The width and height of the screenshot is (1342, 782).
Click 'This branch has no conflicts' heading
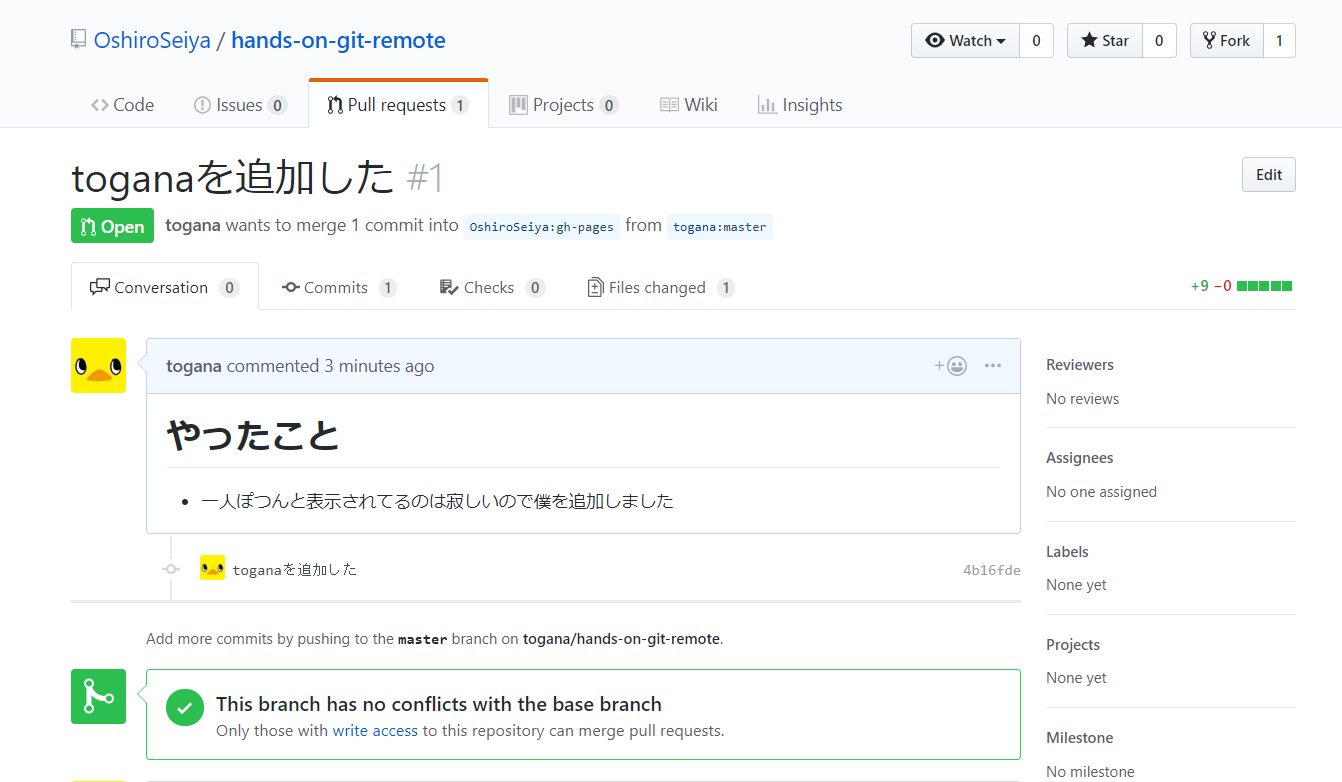point(439,704)
